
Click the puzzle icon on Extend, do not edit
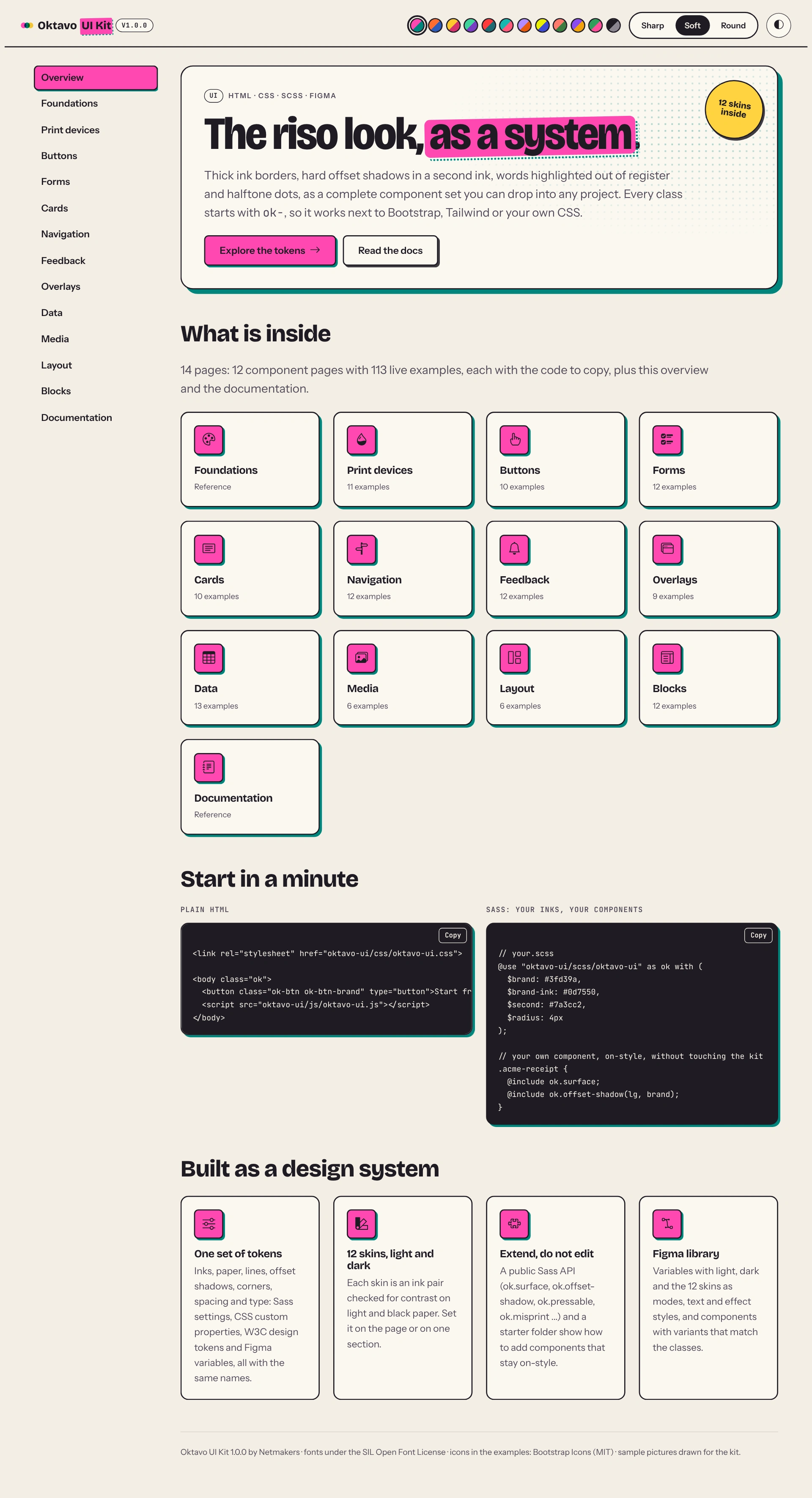click(x=514, y=1224)
